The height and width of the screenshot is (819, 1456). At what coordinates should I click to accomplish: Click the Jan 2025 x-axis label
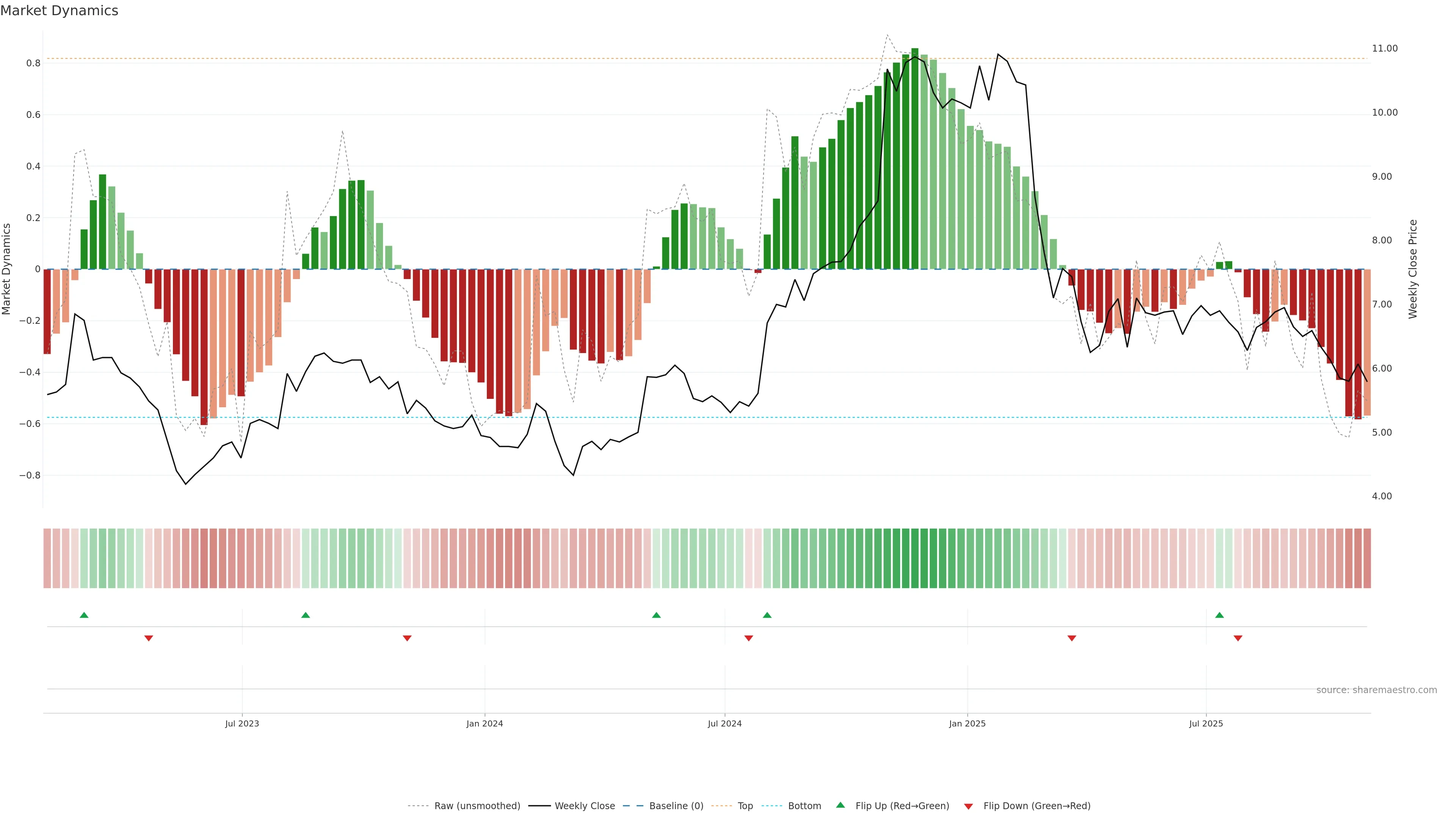coord(967,723)
